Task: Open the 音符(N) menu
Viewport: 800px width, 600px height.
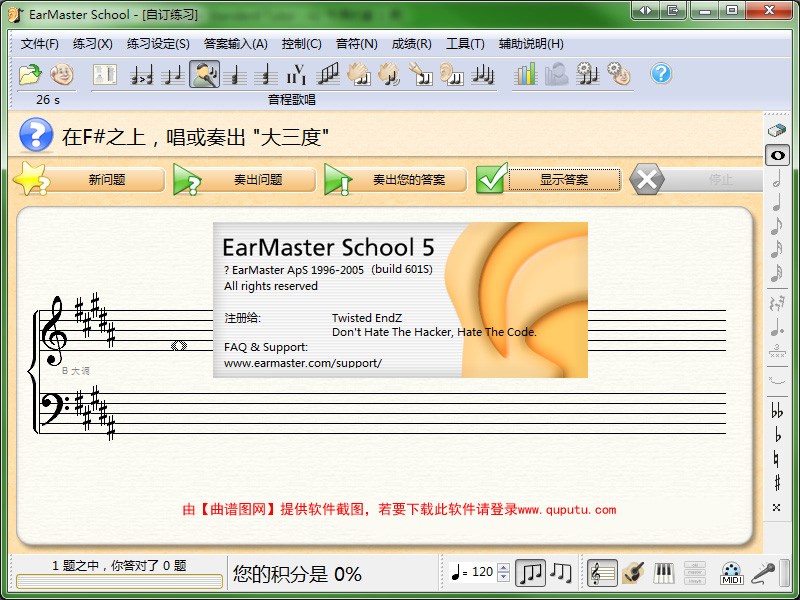Action: pyautogui.click(x=357, y=44)
